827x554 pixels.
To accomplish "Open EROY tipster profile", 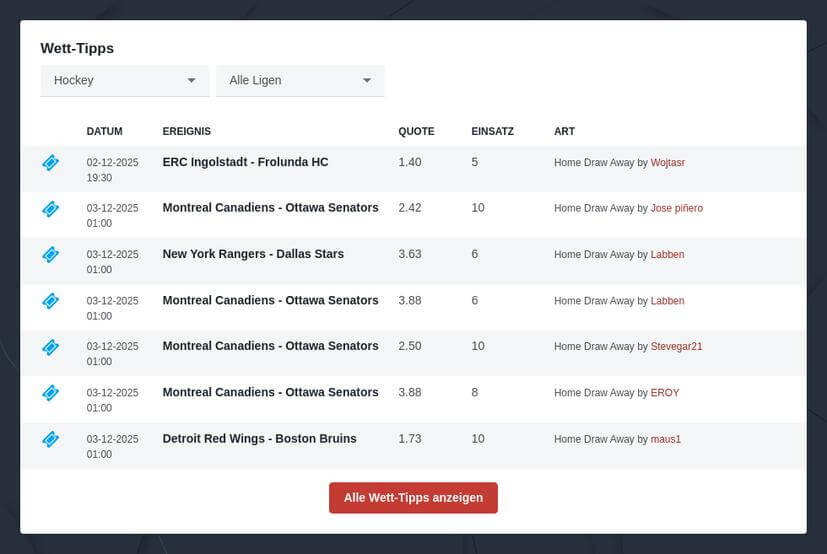I will click(664, 392).
